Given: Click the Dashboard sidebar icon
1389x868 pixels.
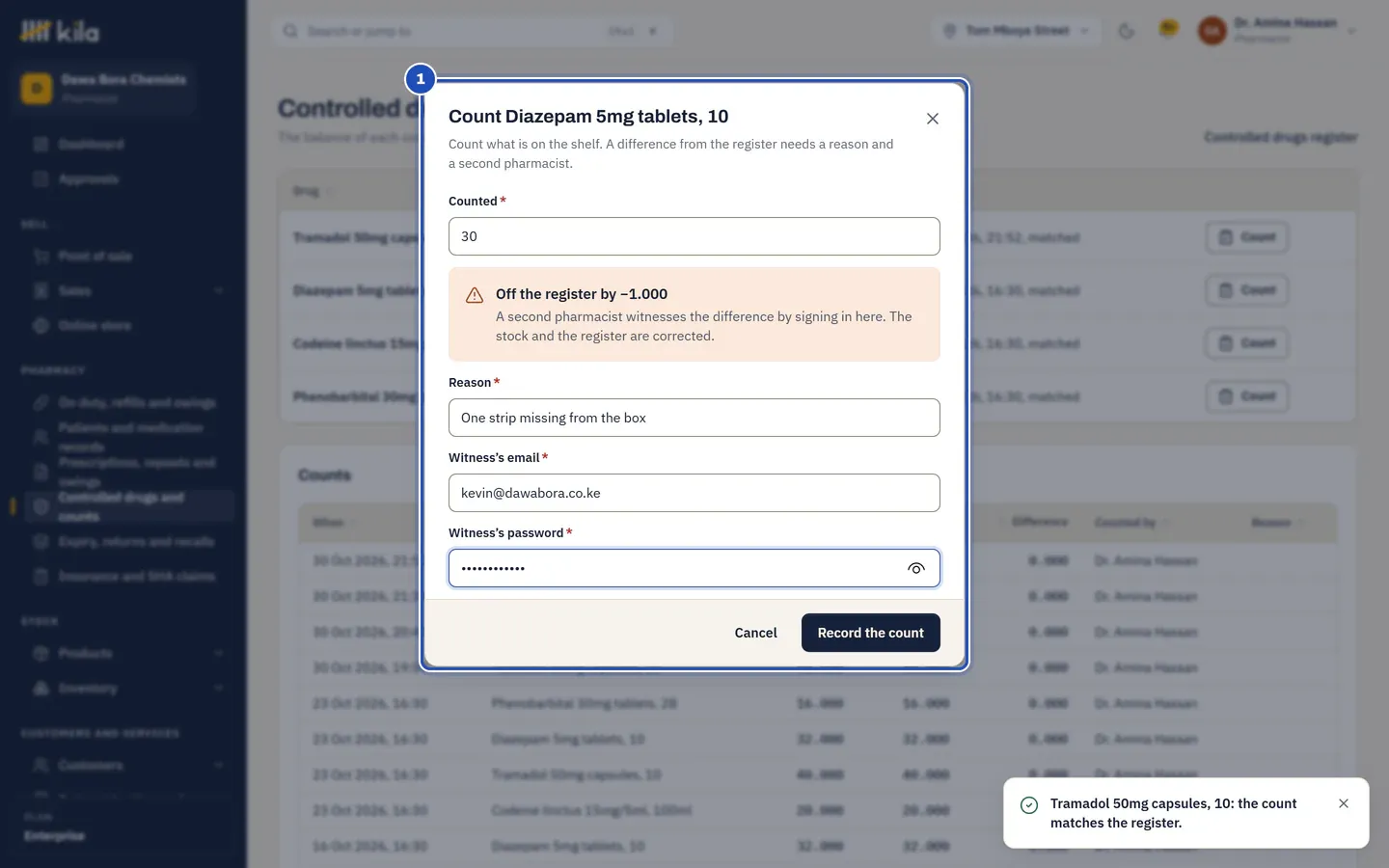Looking at the screenshot, I should (x=41, y=145).
